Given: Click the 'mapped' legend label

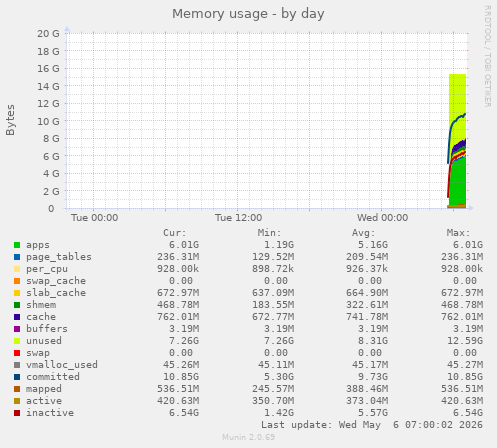Looking at the screenshot, I should 44,389.
